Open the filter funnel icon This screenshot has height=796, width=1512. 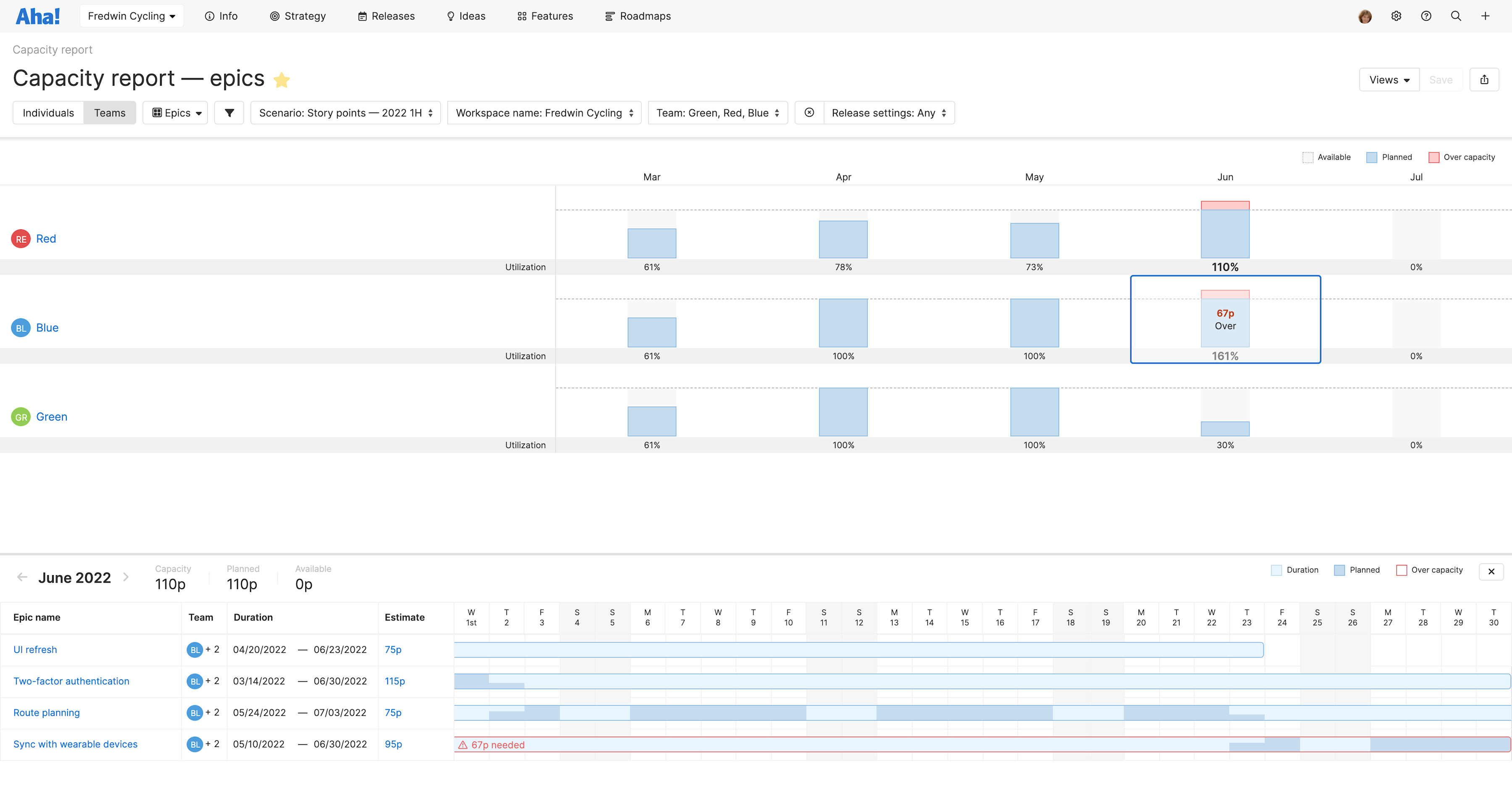(x=229, y=112)
